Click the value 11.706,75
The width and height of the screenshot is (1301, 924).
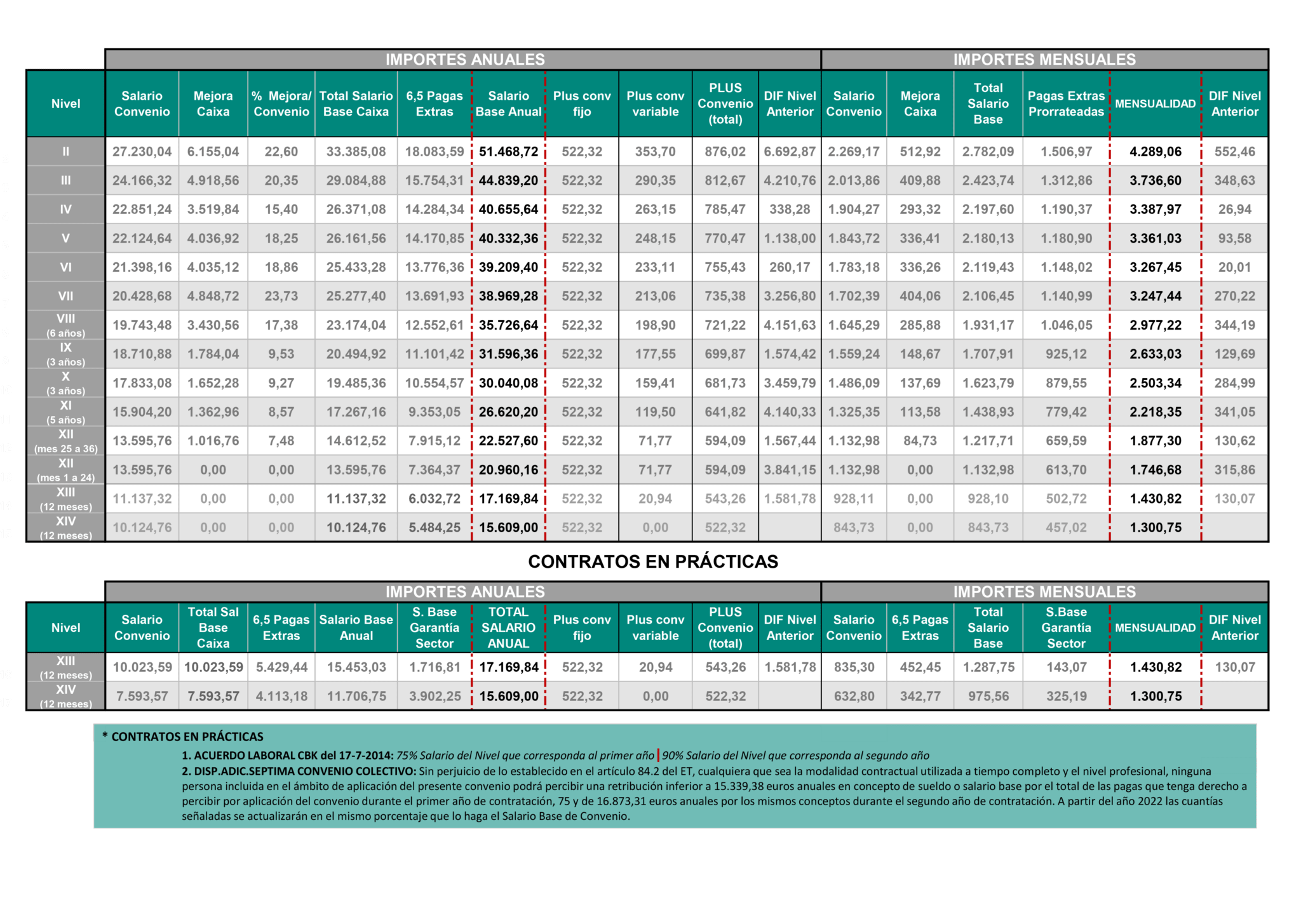pyautogui.click(x=356, y=697)
